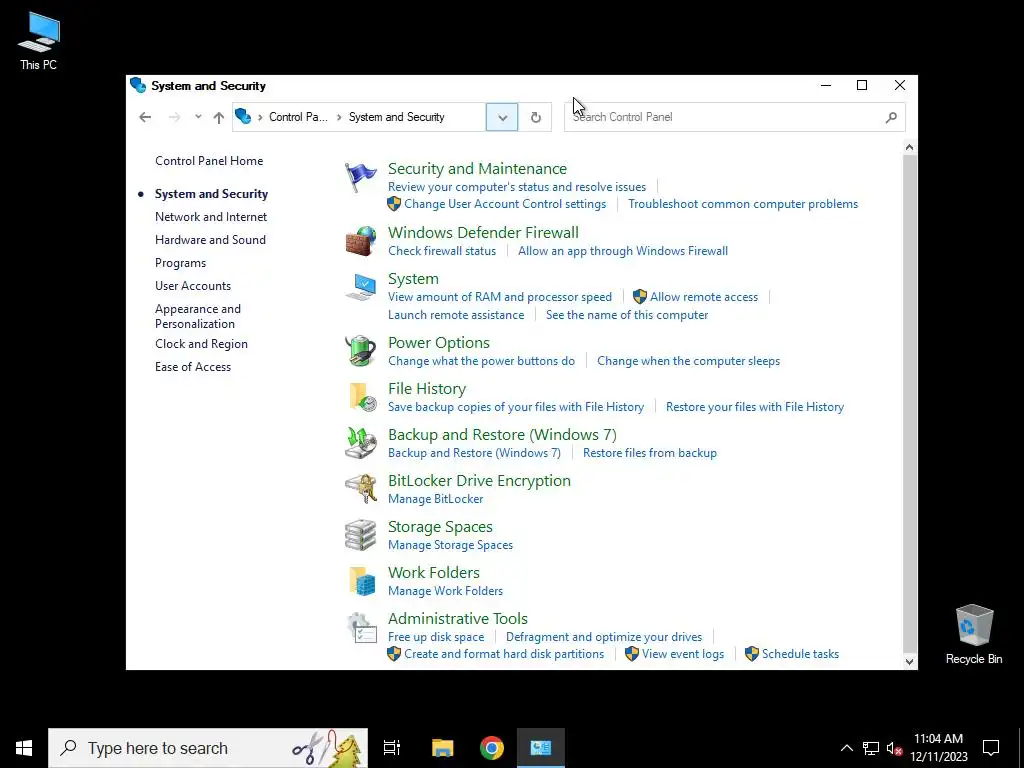1024x768 pixels.
Task: Open Allow an app through Windows Firewall
Action: pos(622,251)
